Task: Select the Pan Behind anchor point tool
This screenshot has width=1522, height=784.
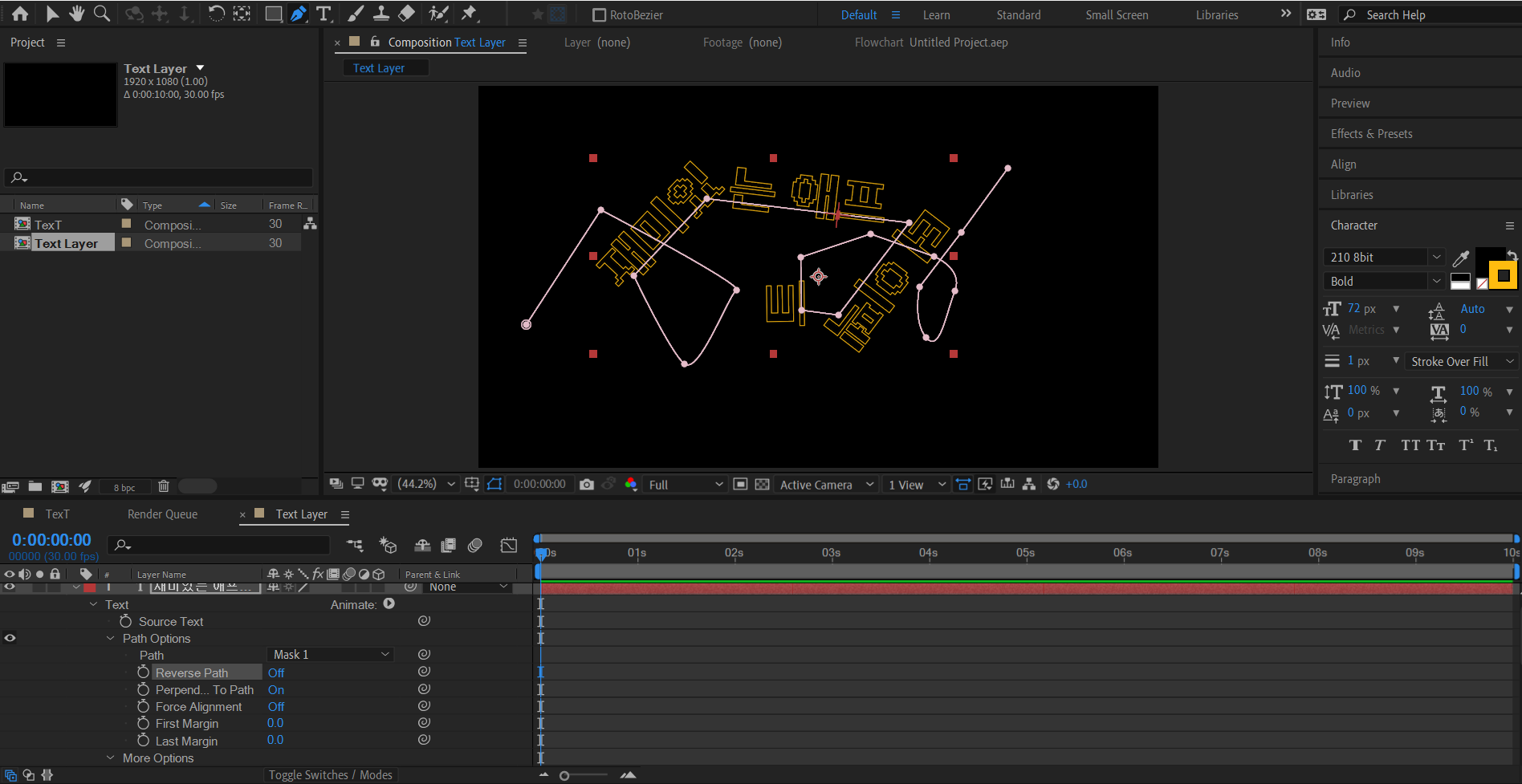Action: coord(242,14)
